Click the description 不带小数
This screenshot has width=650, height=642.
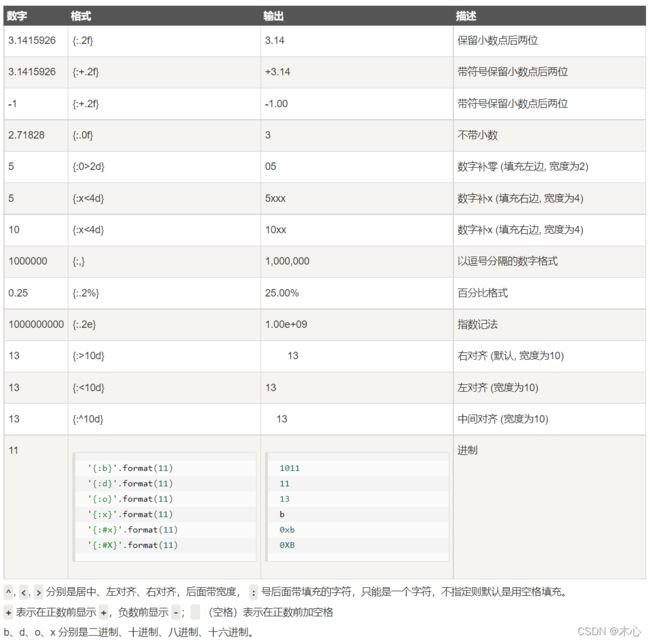[477, 135]
